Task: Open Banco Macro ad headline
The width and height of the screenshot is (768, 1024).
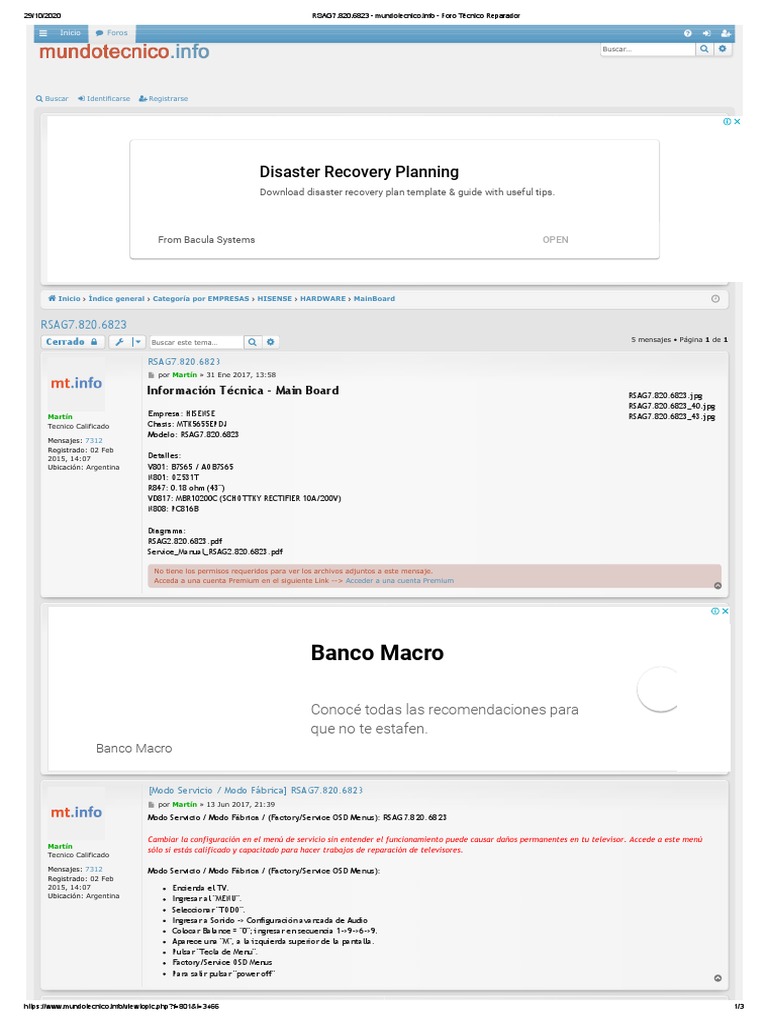Action: [377, 652]
